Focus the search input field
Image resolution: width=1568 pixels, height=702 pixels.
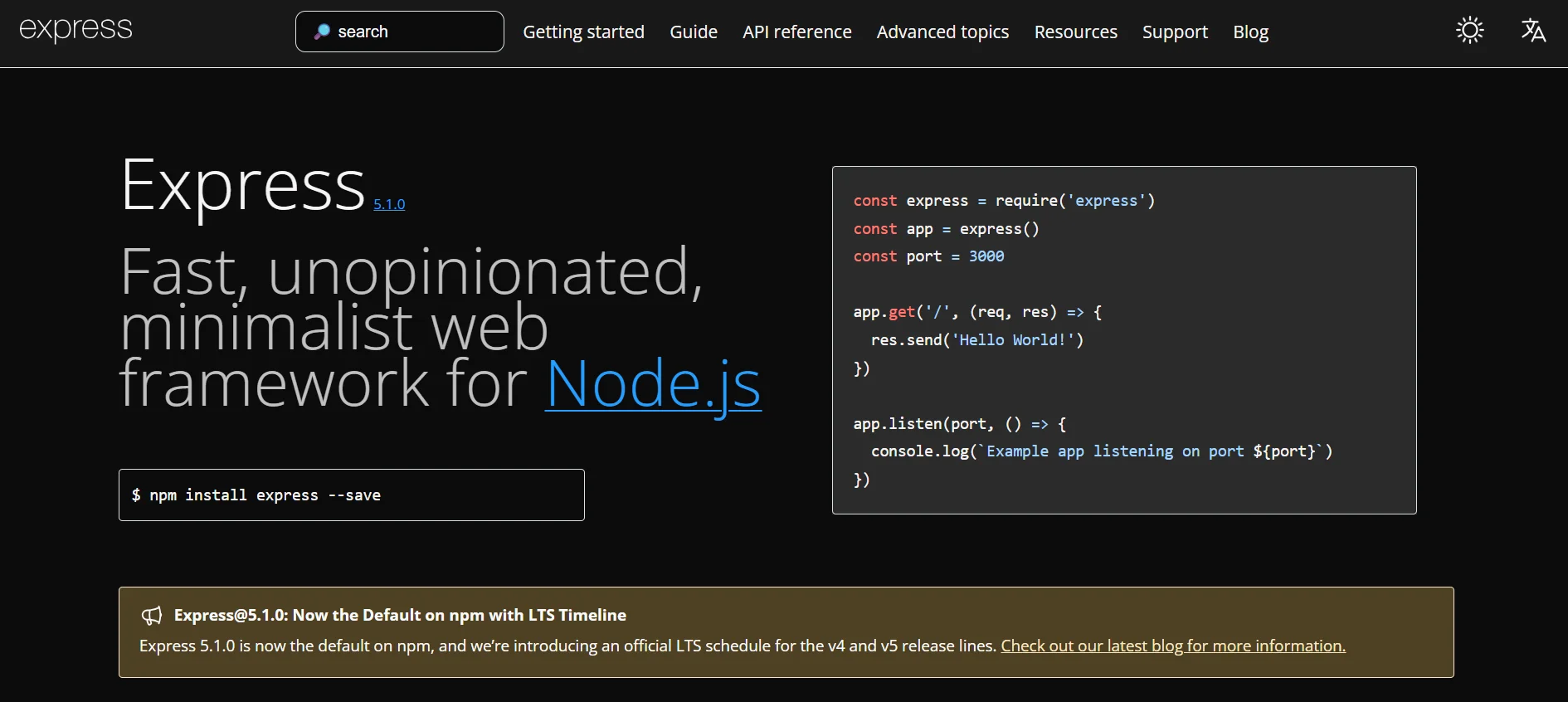click(x=400, y=32)
